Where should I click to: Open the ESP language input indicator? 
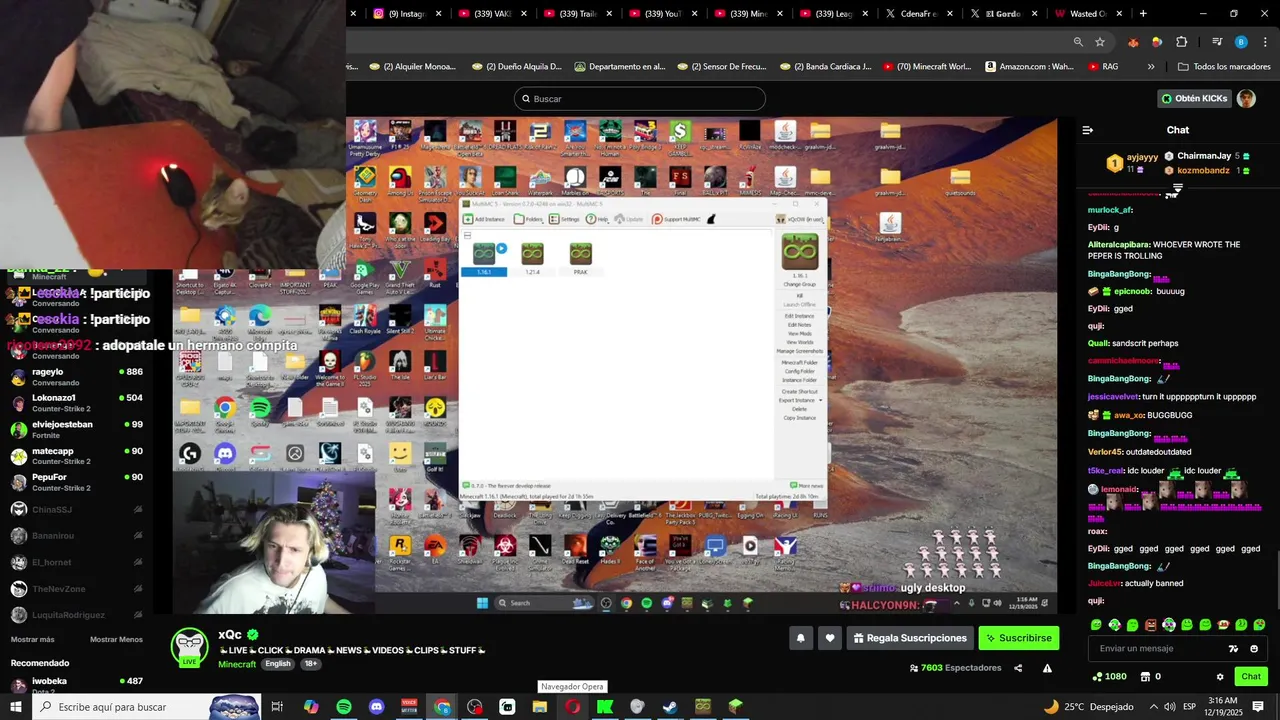1190,707
